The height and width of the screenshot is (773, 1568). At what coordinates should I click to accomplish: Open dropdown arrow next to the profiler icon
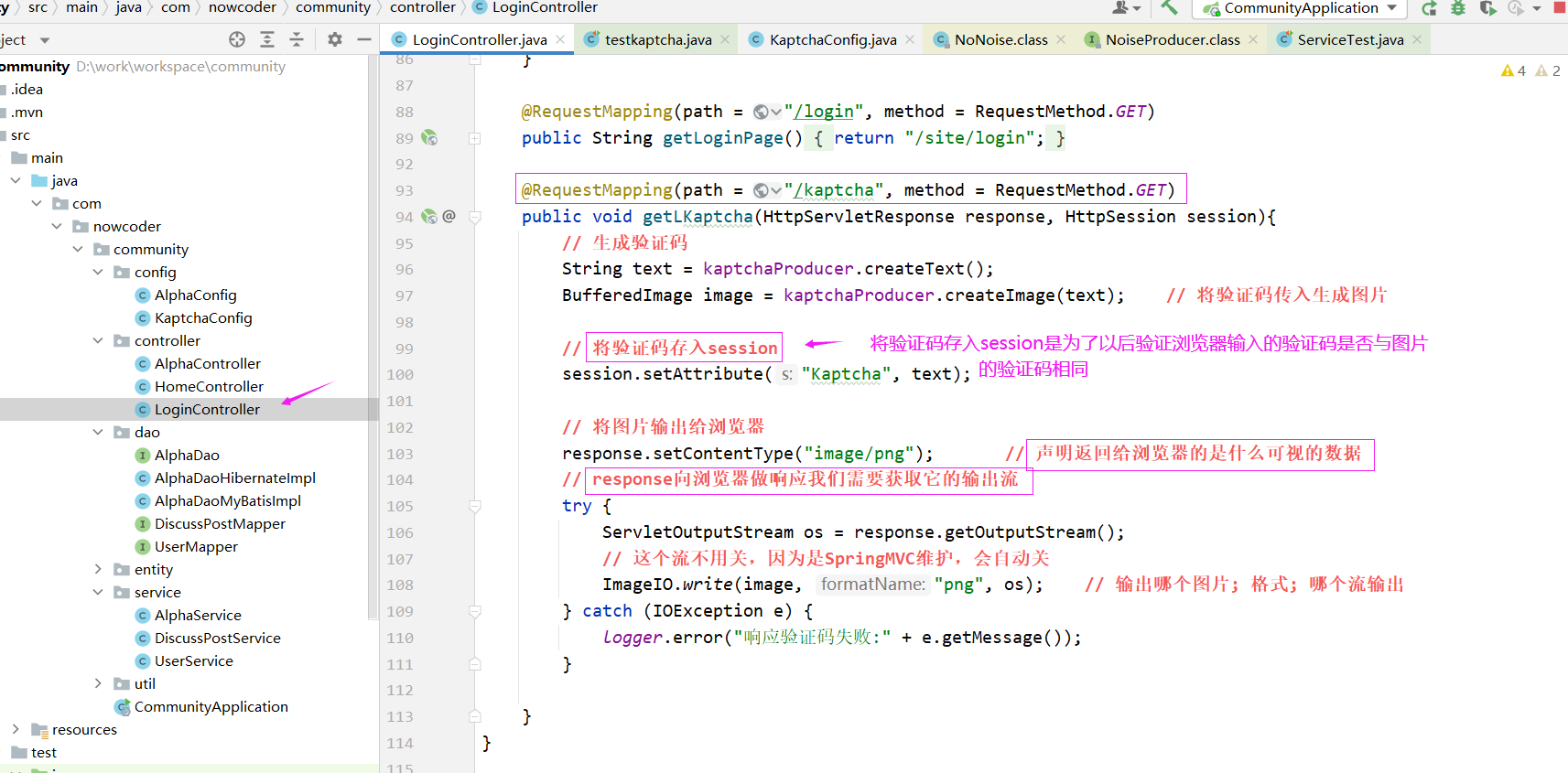pyautogui.click(x=1537, y=8)
